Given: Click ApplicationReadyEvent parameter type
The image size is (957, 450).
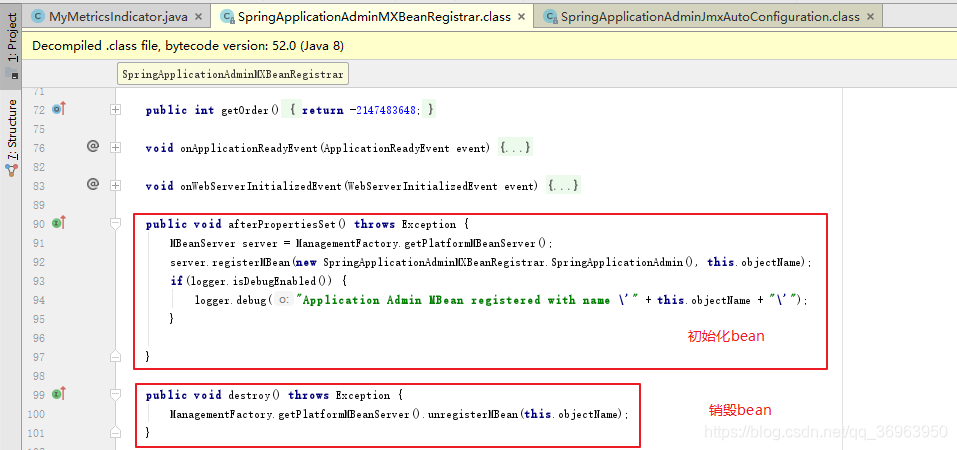Looking at the screenshot, I should [387, 148].
